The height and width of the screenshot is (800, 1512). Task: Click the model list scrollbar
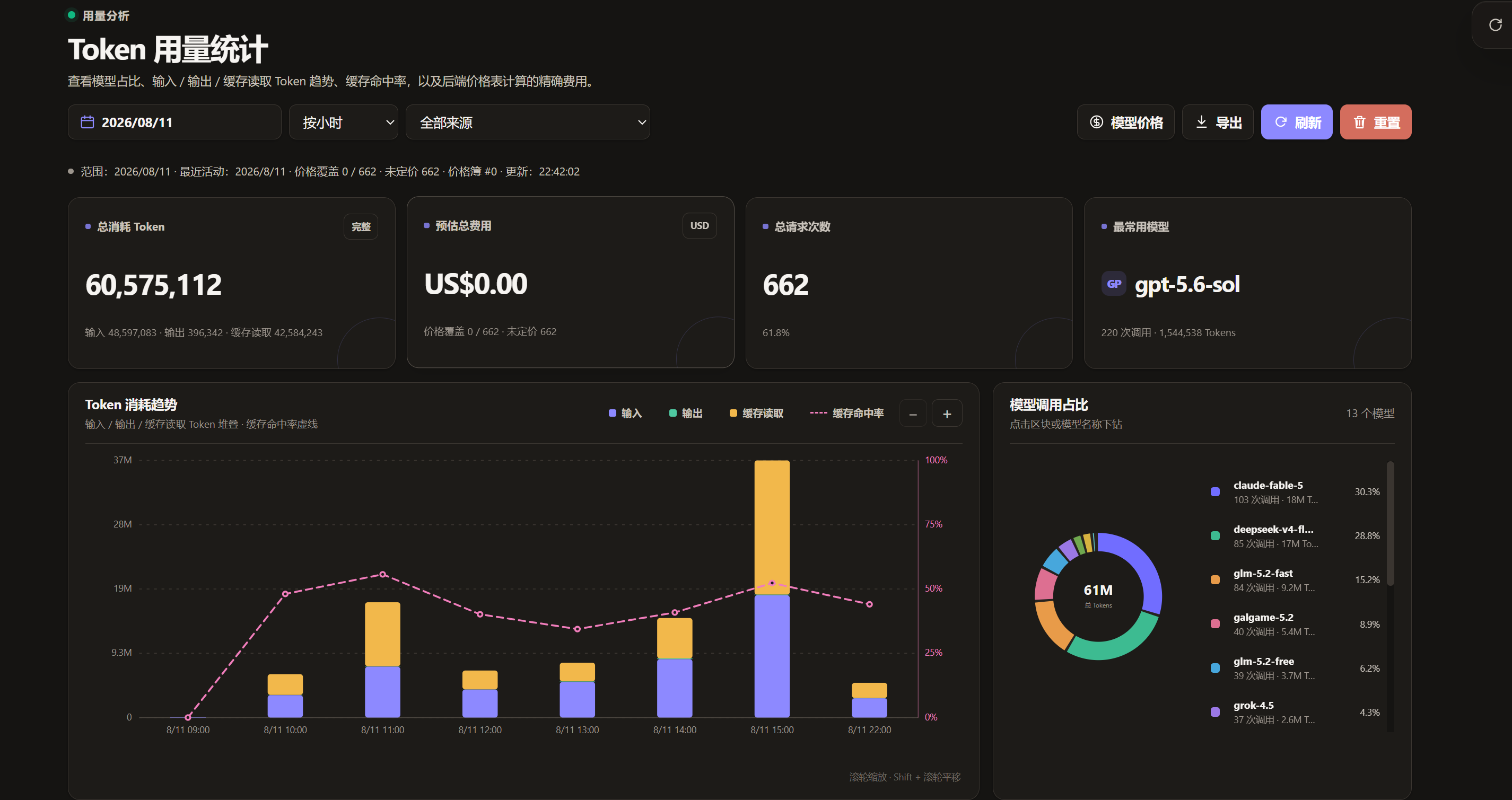(1390, 524)
